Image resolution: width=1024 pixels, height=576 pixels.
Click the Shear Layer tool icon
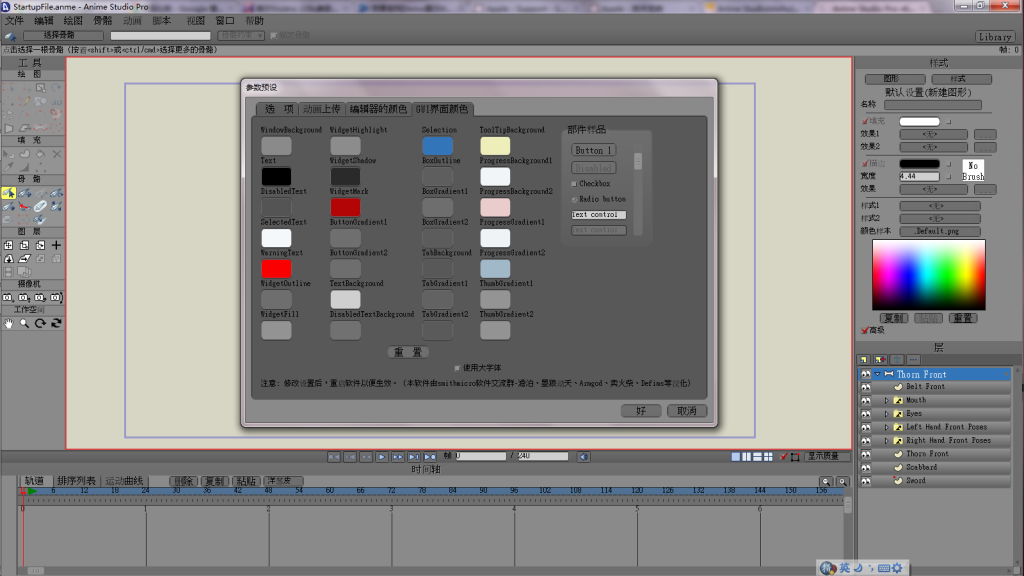click(x=24, y=259)
